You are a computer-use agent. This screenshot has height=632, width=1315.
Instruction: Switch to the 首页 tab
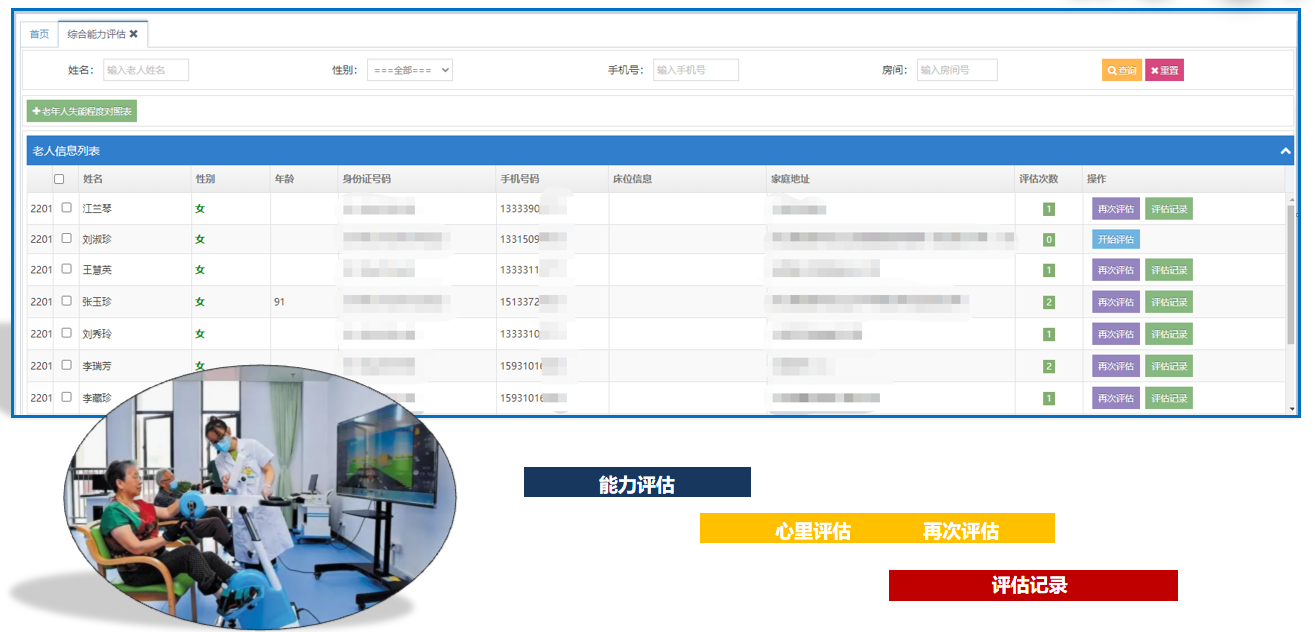(x=39, y=34)
